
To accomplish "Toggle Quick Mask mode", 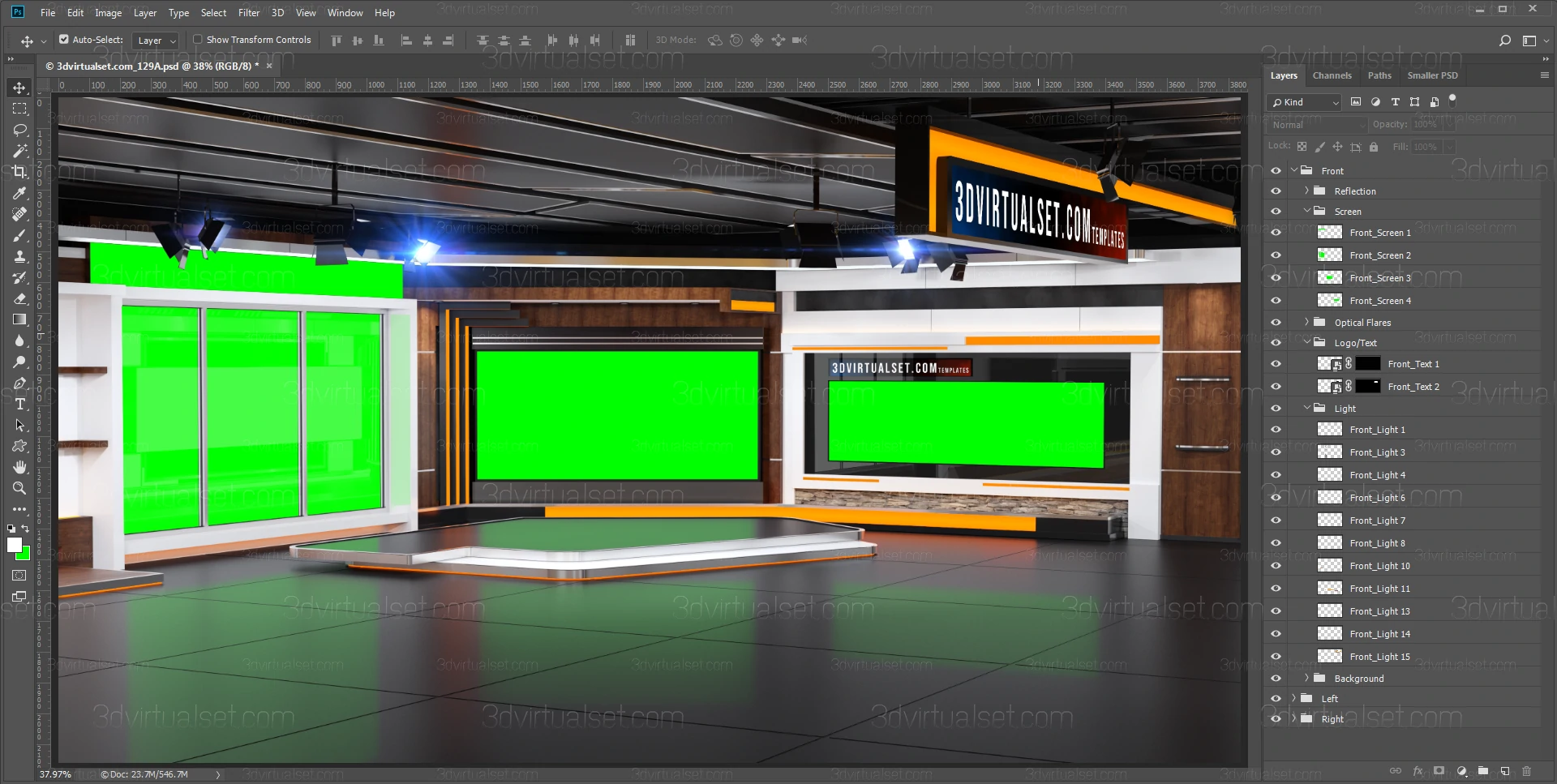I will click(19, 576).
